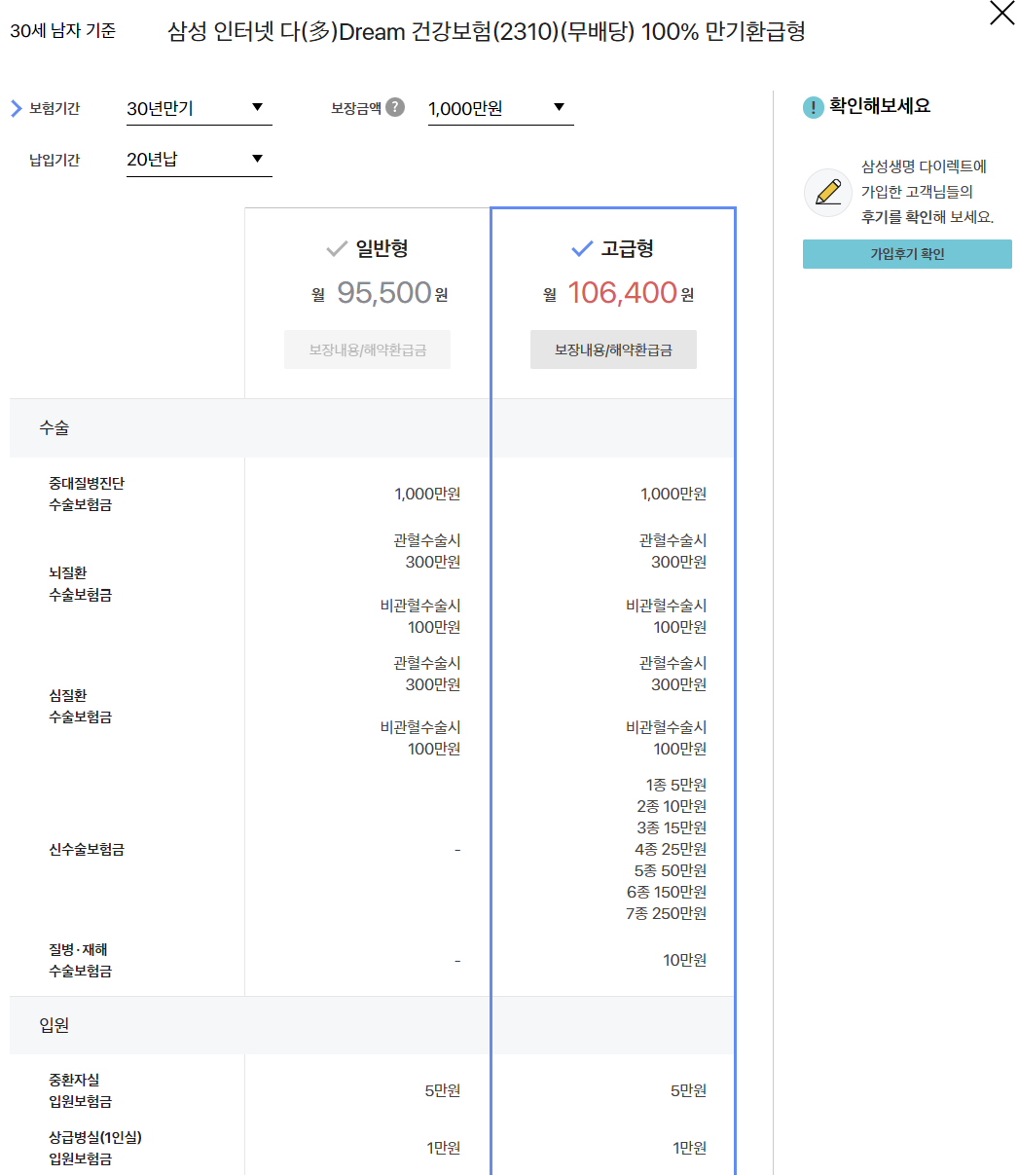The width and height of the screenshot is (1018, 1176).
Task: Click the 106,400 monthly premium amount
Action: point(623,292)
